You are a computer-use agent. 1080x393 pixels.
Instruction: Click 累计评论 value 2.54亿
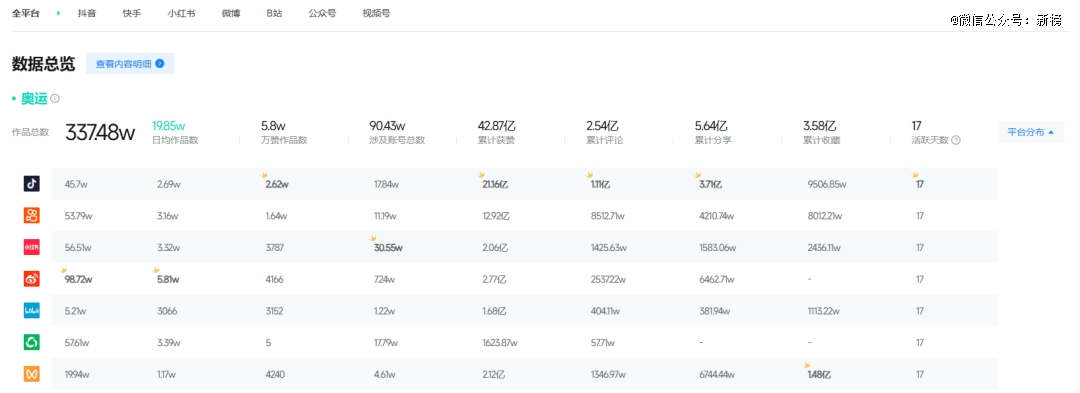pyautogui.click(x=603, y=126)
